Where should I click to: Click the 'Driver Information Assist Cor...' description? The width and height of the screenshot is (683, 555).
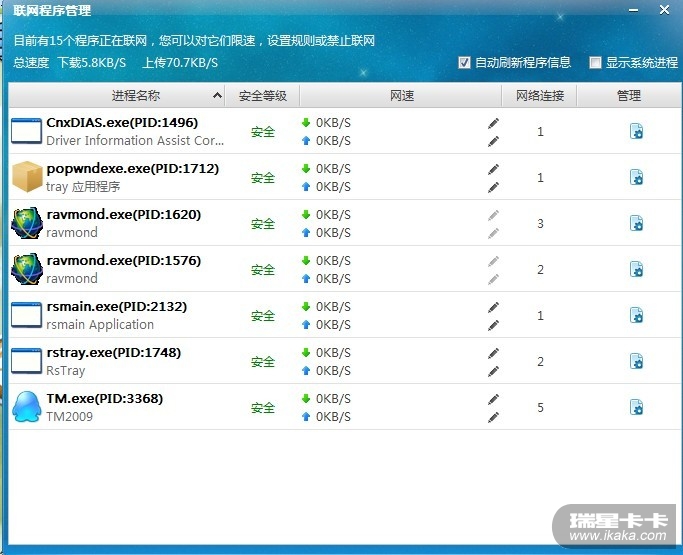(135, 141)
